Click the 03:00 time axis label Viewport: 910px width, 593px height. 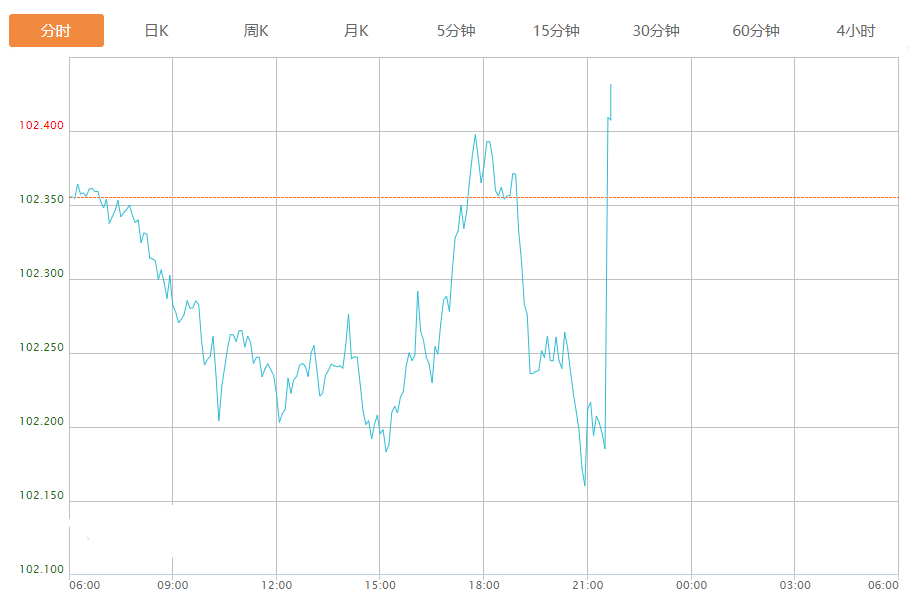click(795, 585)
